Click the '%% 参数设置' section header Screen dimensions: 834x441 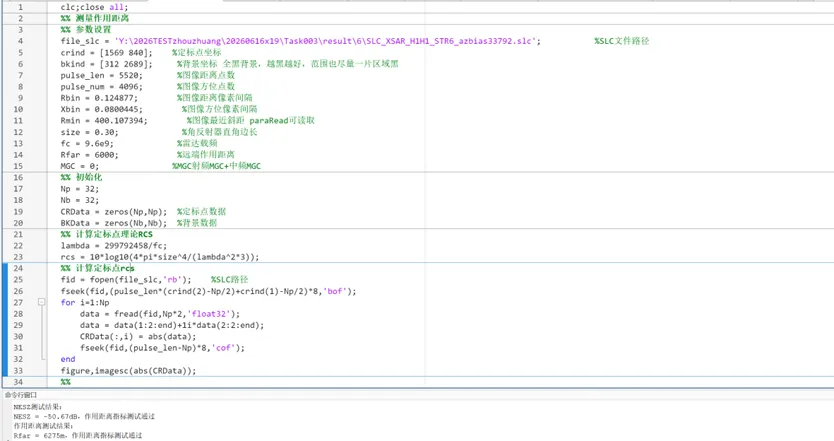pyautogui.click(x=86, y=29)
